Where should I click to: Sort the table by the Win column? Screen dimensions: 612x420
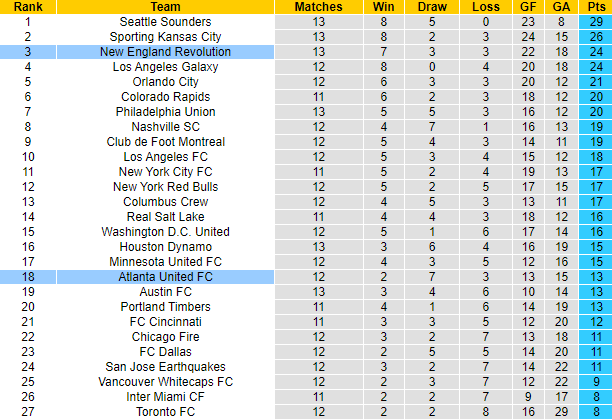[x=383, y=6]
